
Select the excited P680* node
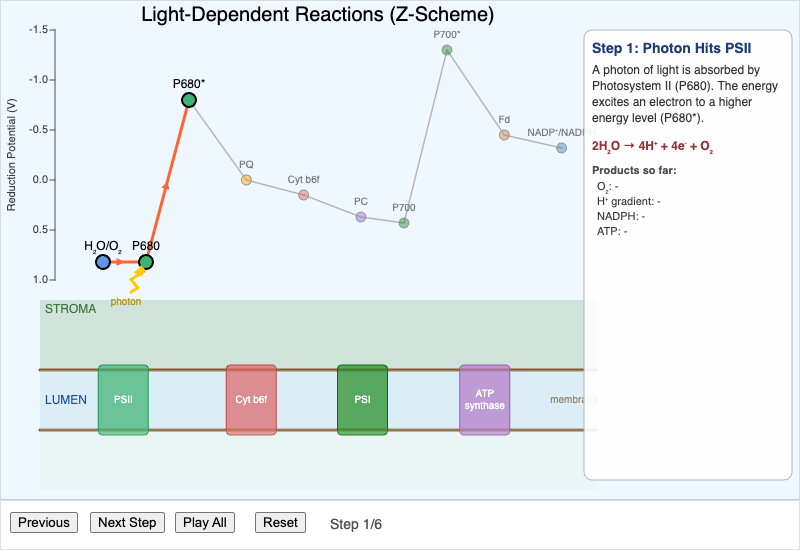(x=189, y=100)
